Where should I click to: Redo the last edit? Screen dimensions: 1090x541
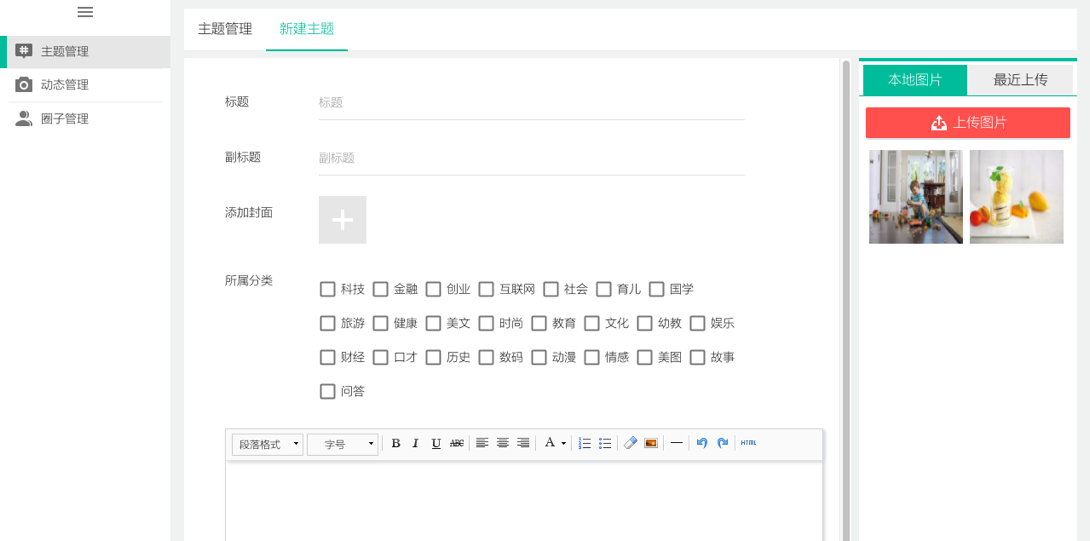click(x=722, y=443)
